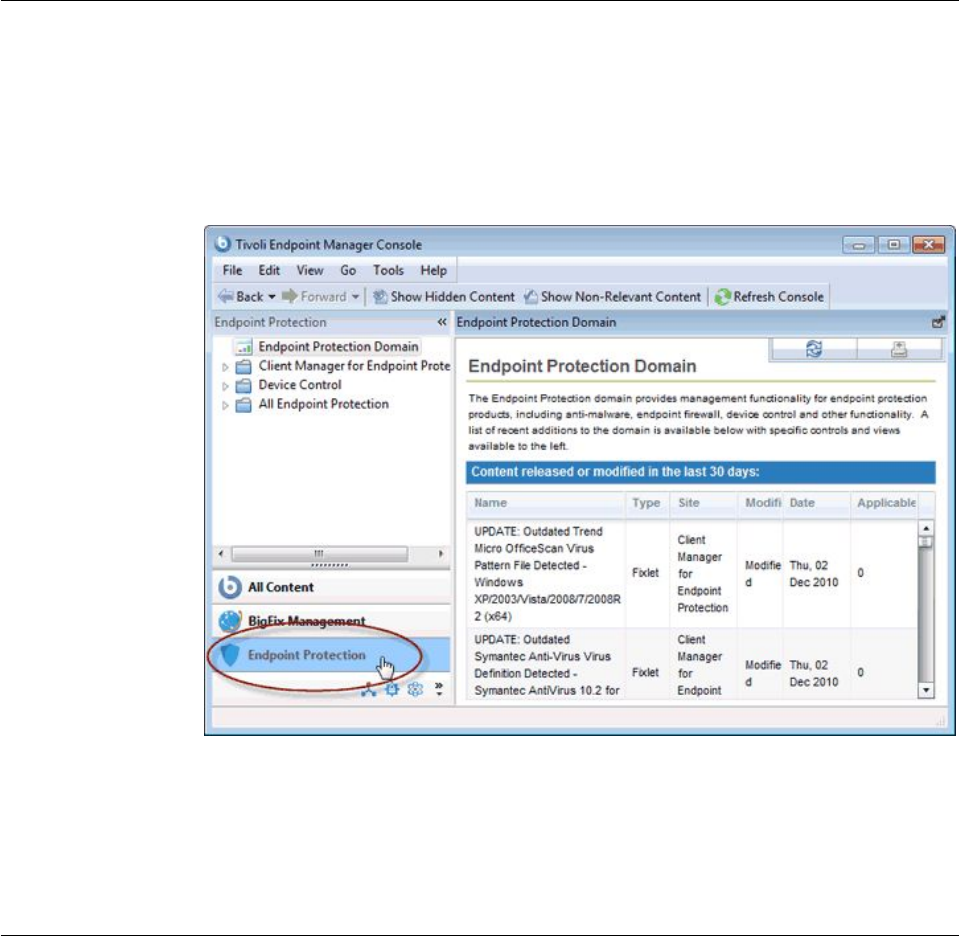Open the Outdated Symantec Anti-Virus fixlet row
This screenshot has width=959, height=936.
point(692,663)
